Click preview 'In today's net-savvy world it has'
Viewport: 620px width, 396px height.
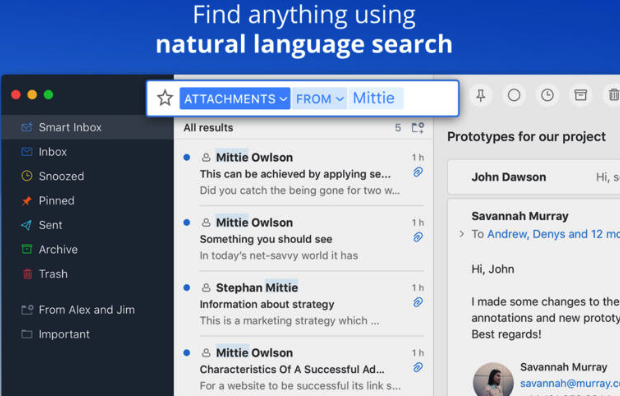279,256
